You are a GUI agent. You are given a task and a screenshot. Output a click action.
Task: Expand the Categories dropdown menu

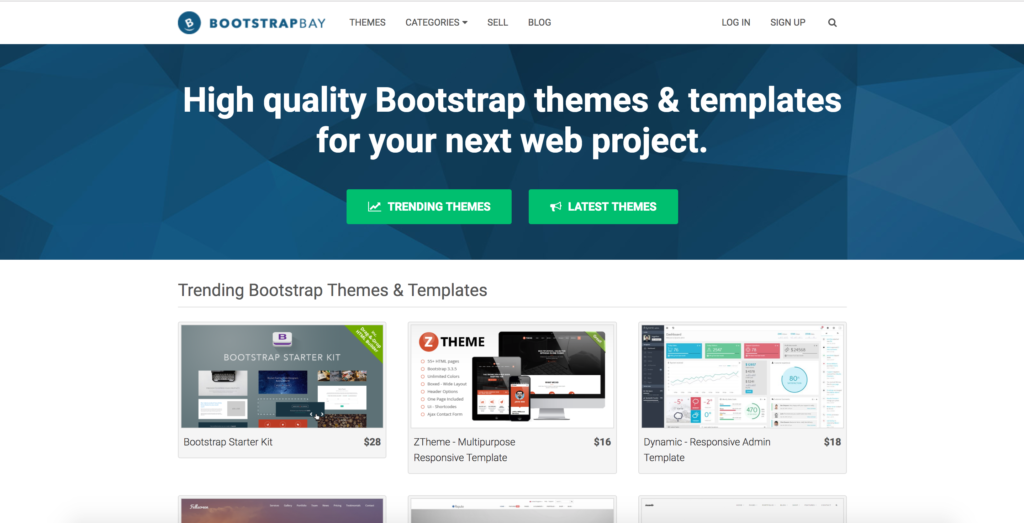(436, 22)
